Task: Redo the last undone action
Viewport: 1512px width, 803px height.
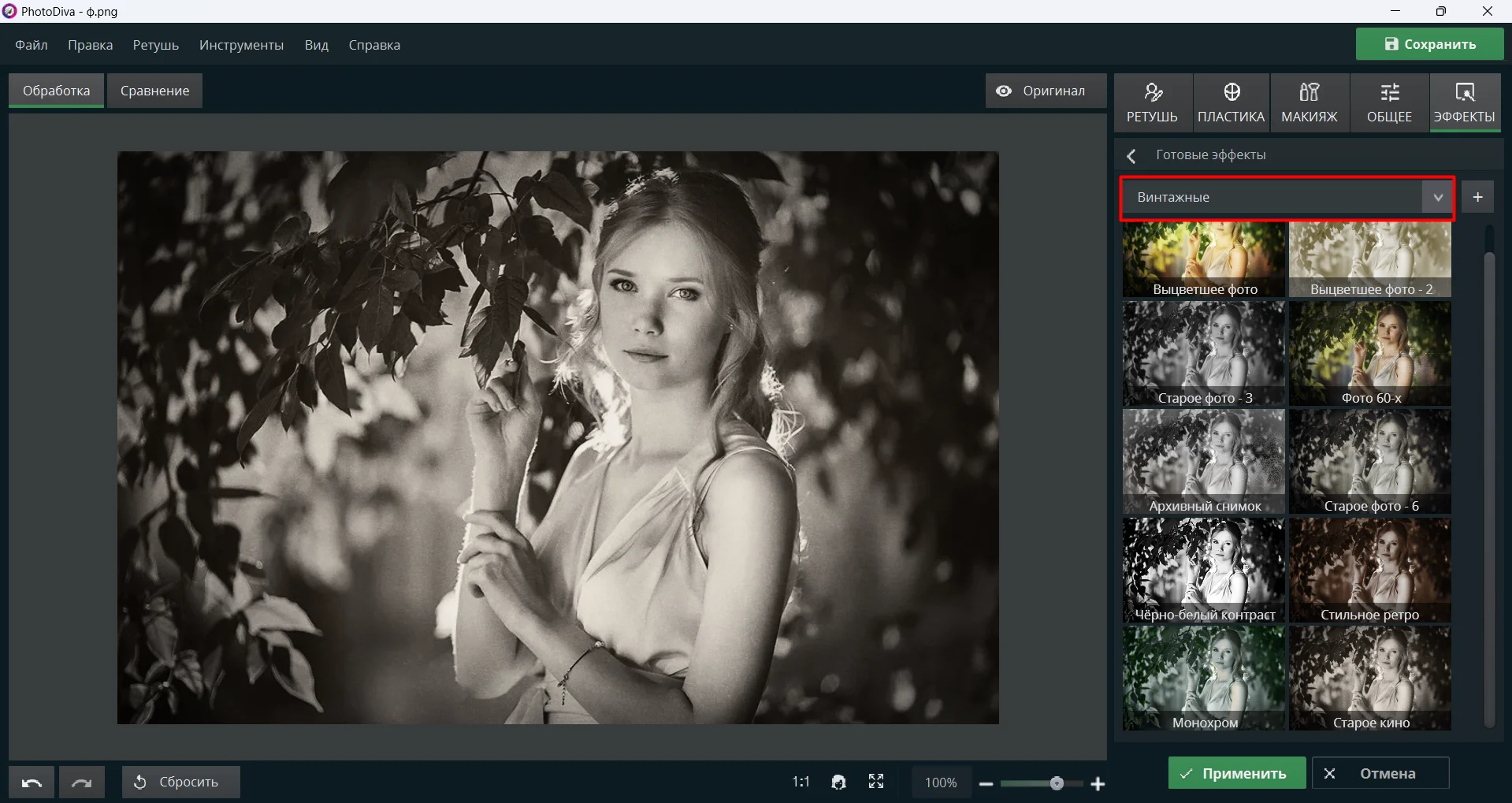Action: [x=82, y=782]
